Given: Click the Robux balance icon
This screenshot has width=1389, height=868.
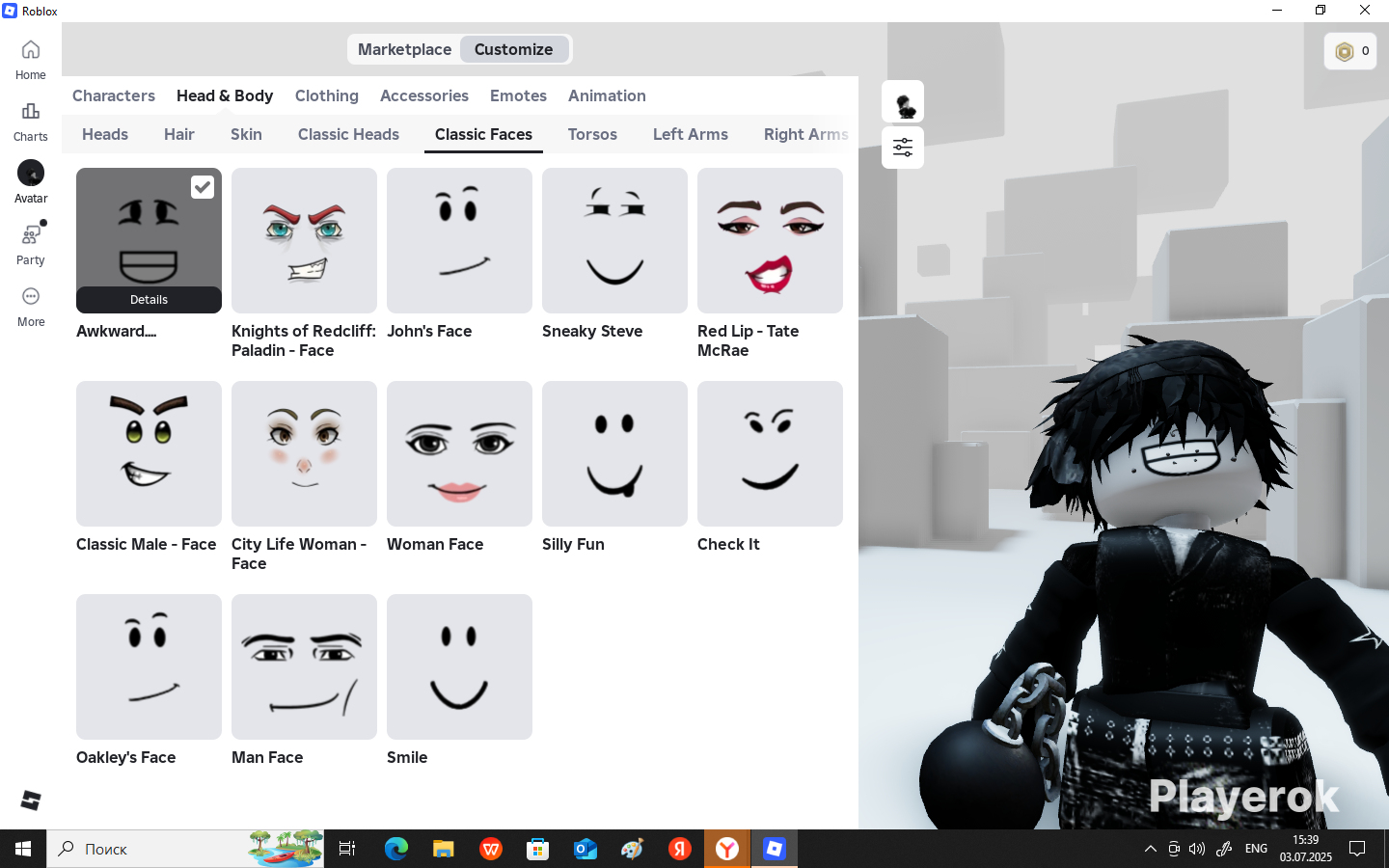Looking at the screenshot, I should (x=1345, y=52).
